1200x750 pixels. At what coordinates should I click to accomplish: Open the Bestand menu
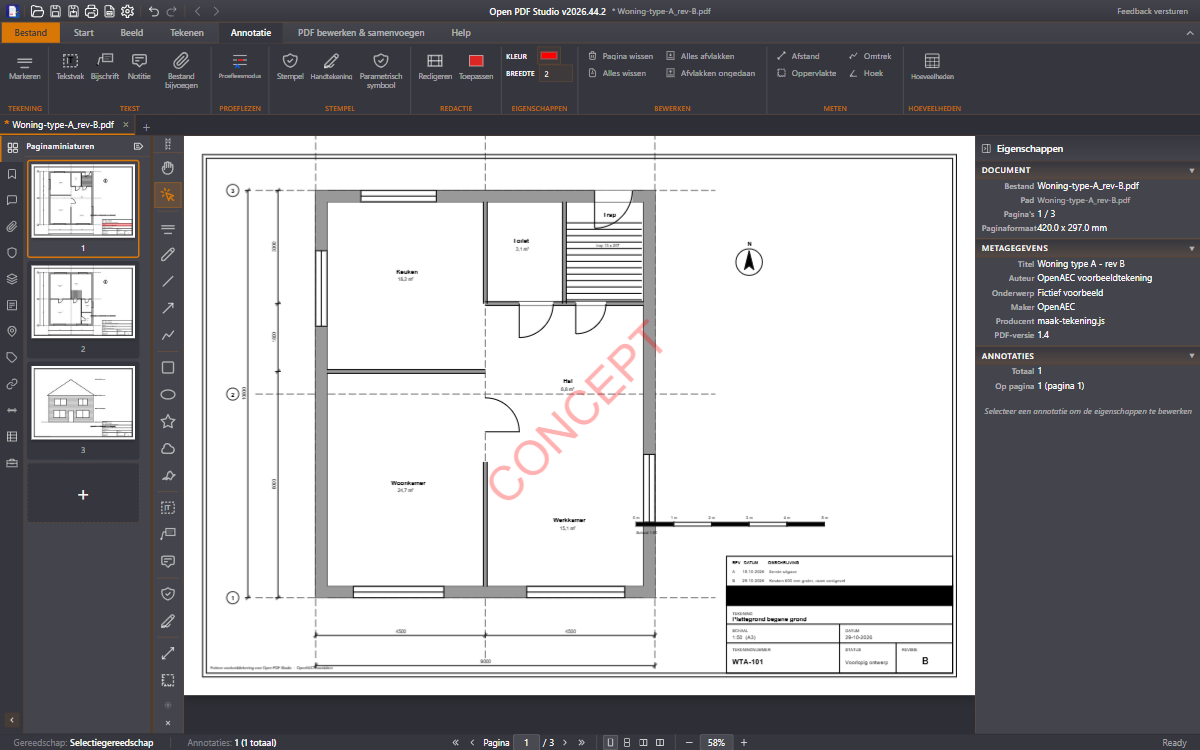point(31,33)
